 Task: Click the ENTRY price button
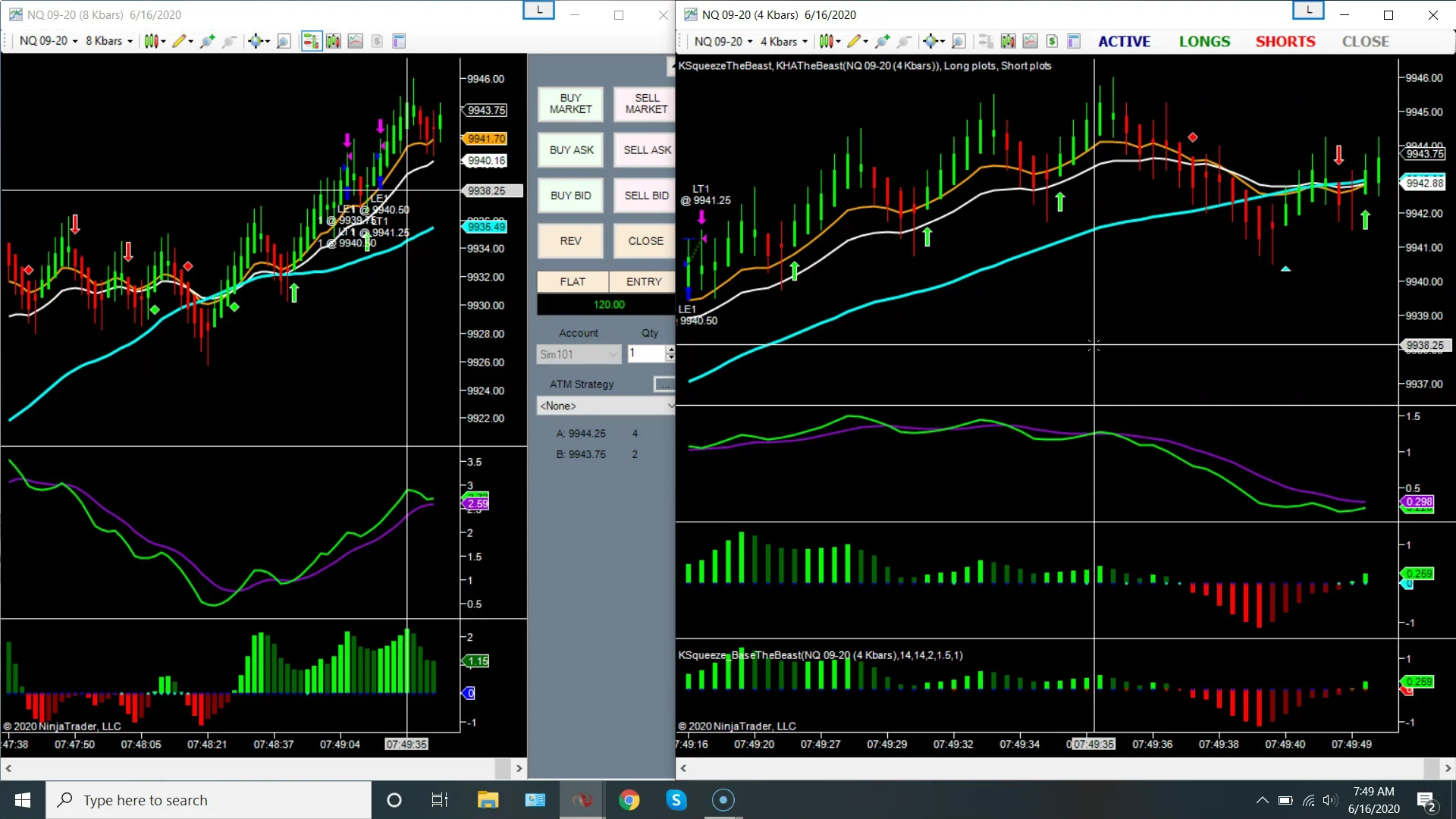click(x=643, y=281)
